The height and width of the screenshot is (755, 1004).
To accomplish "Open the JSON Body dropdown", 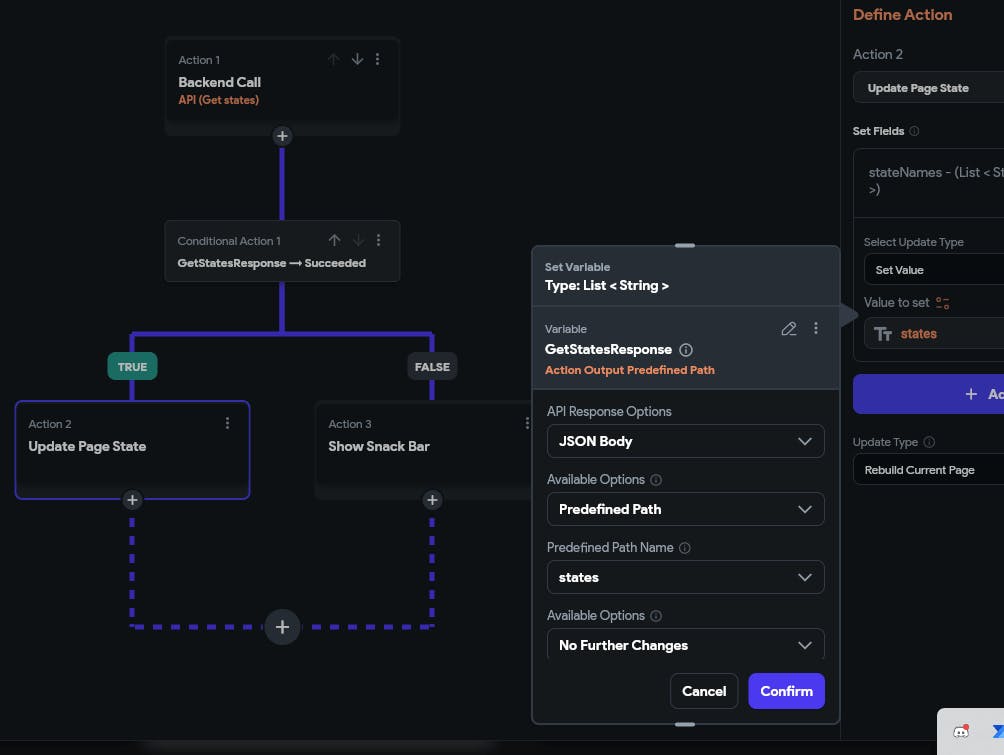I will (x=685, y=441).
